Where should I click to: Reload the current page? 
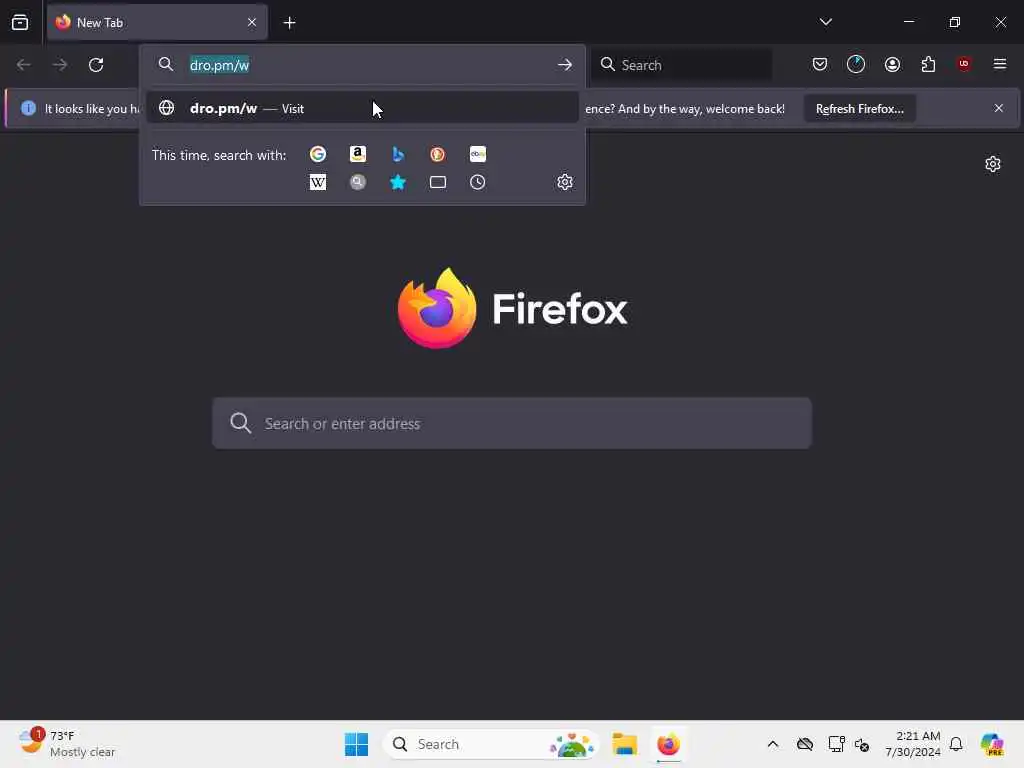click(x=96, y=65)
